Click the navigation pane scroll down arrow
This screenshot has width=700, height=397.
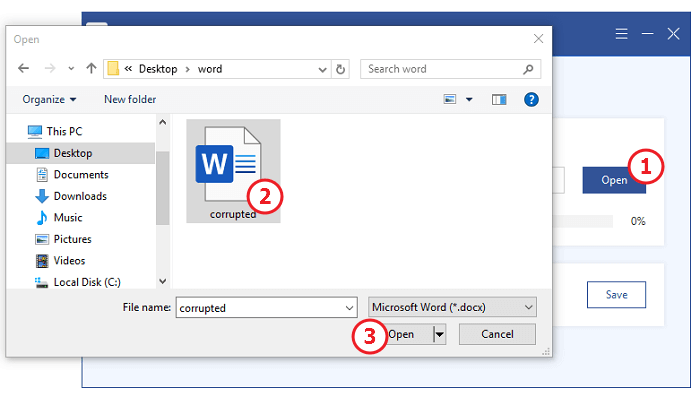tap(162, 281)
